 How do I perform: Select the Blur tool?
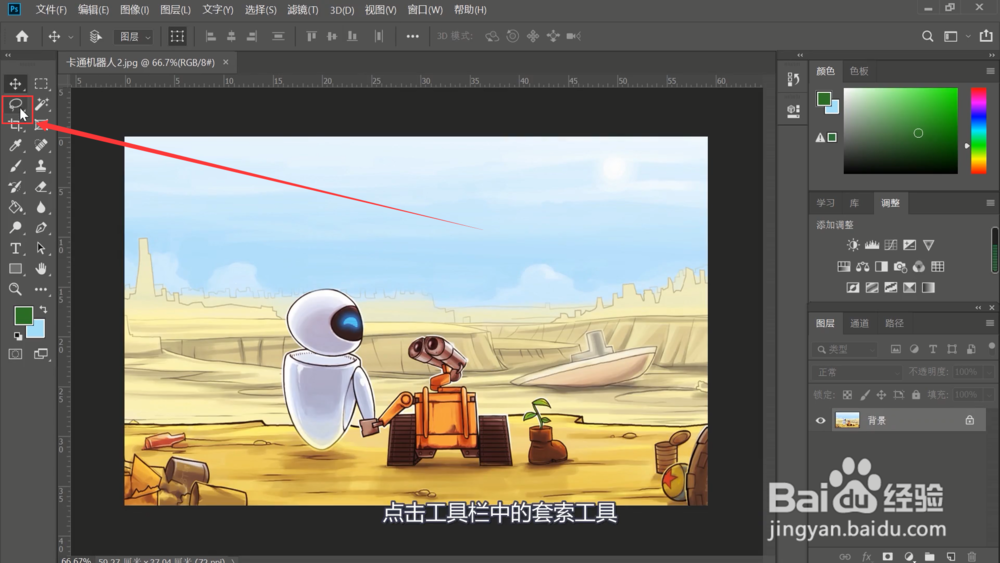[x=41, y=207]
